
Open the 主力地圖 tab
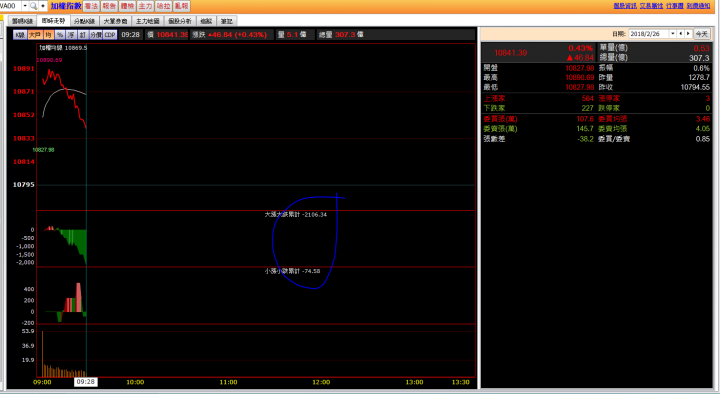147,21
